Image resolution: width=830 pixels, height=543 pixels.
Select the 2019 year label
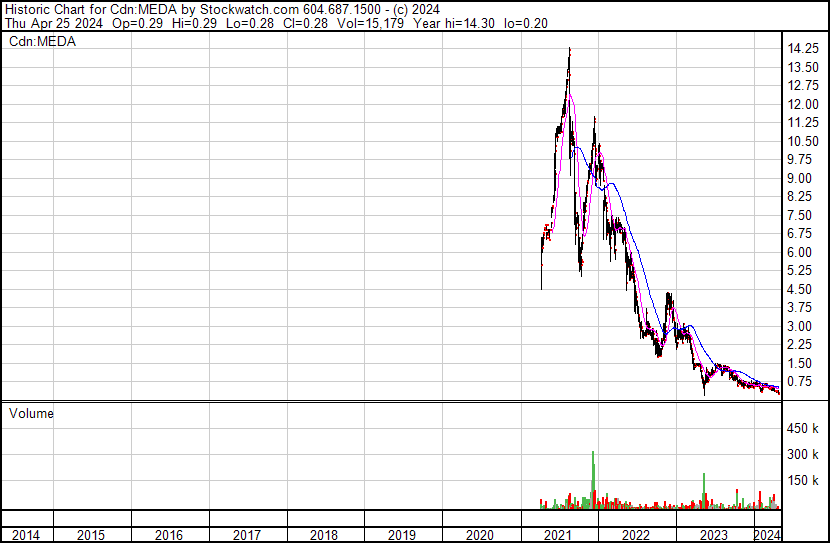point(402,535)
